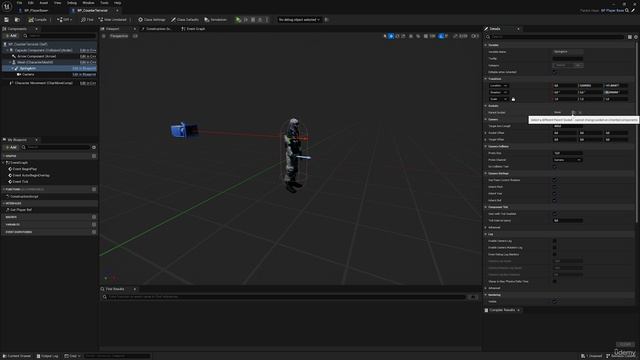
Task: Select ConstructionScript function
Action: [x=24, y=197]
